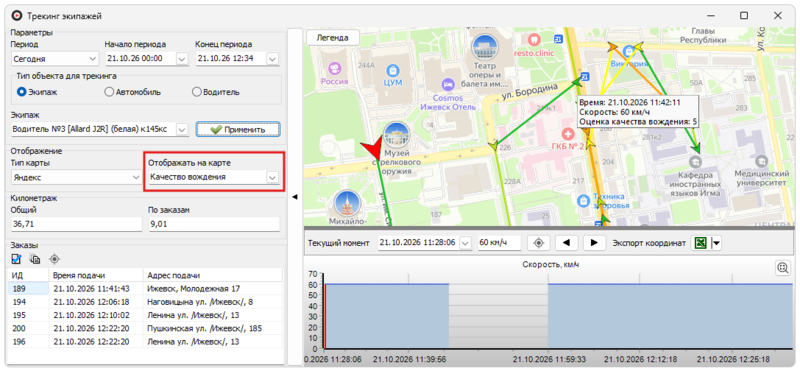Click the Михайло landmark icon on map

pyautogui.click(x=347, y=203)
